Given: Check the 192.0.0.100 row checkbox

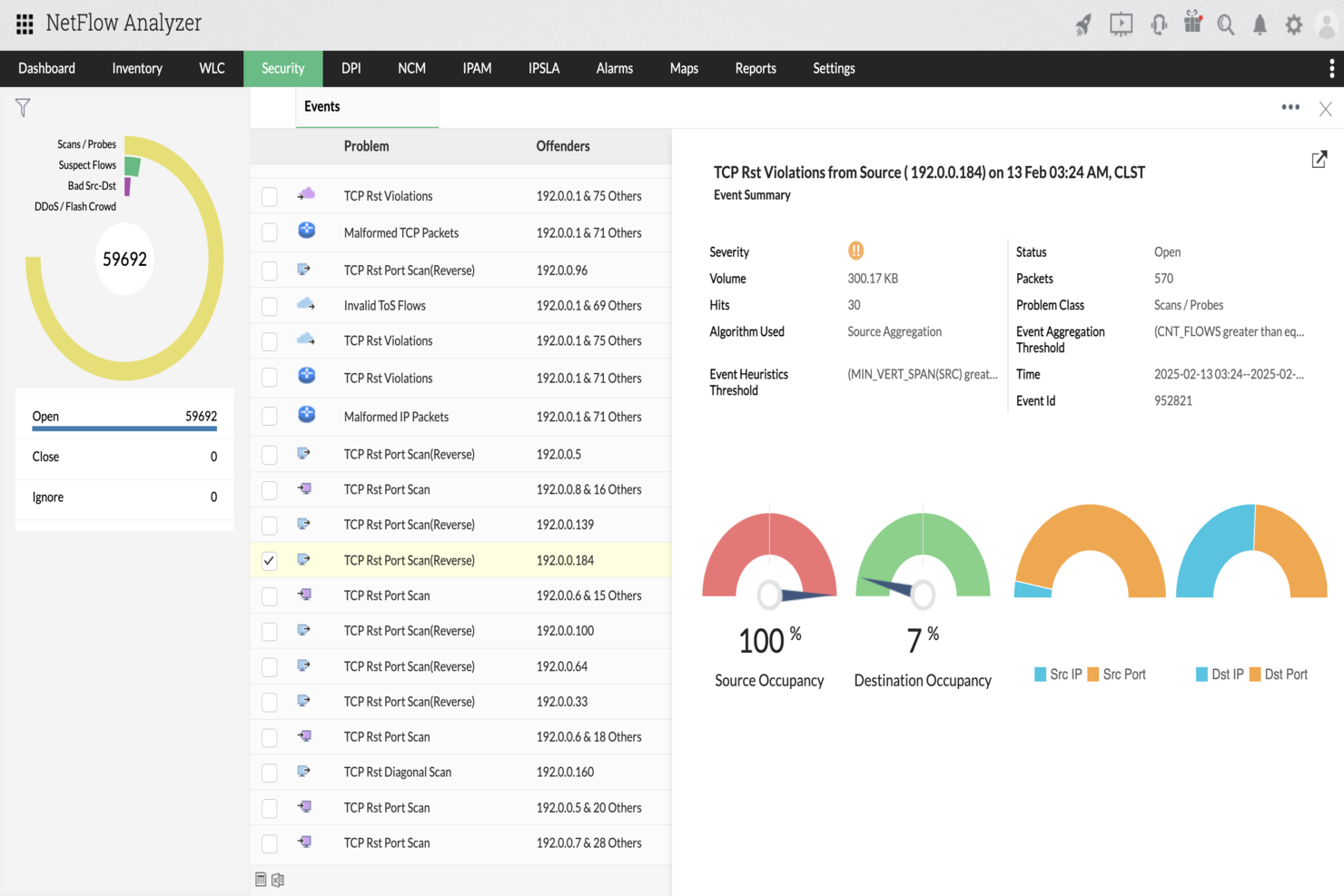Looking at the screenshot, I should (270, 631).
